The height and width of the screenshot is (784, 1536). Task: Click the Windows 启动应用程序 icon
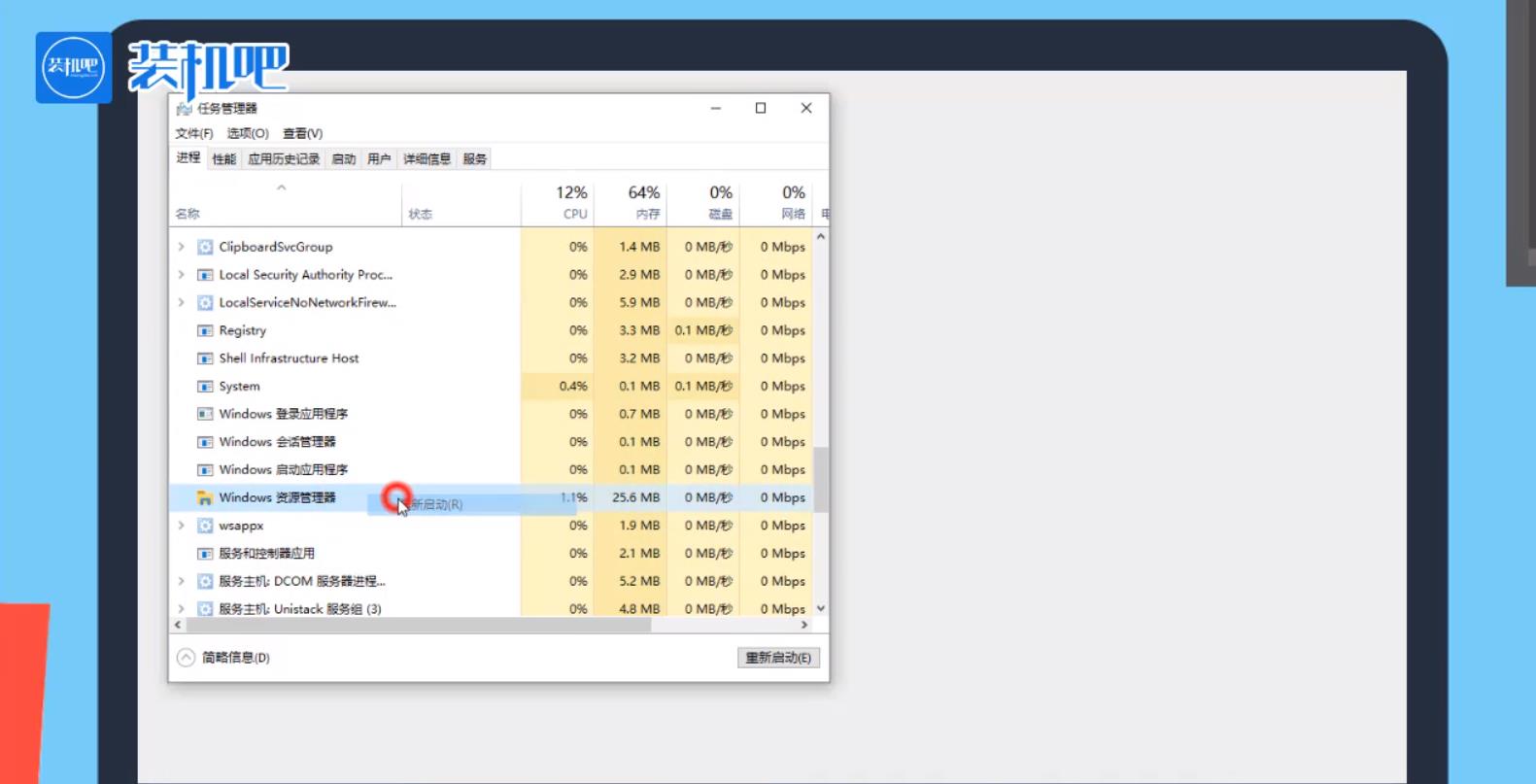point(205,470)
